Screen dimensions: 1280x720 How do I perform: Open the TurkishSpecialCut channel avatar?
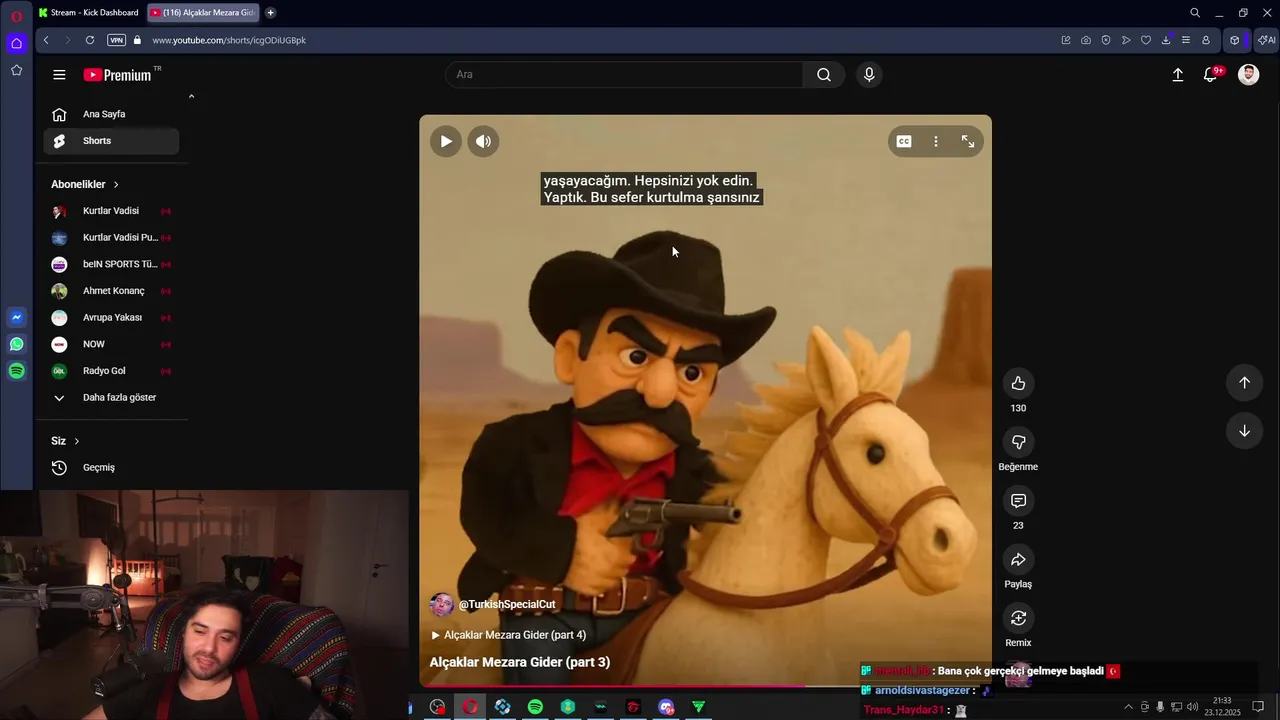[x=441, y=604]
